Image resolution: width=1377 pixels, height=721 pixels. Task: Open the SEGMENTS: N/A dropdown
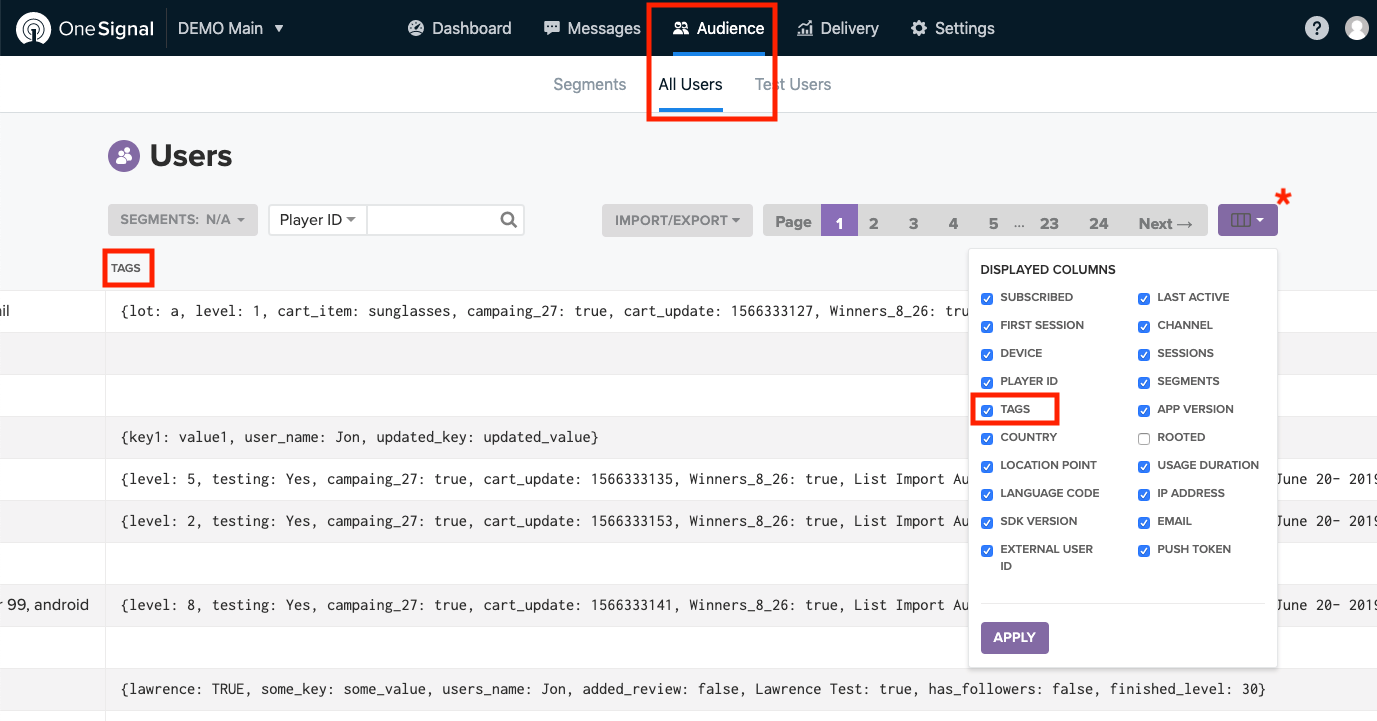pyautogui.click(x=183, y=220)
